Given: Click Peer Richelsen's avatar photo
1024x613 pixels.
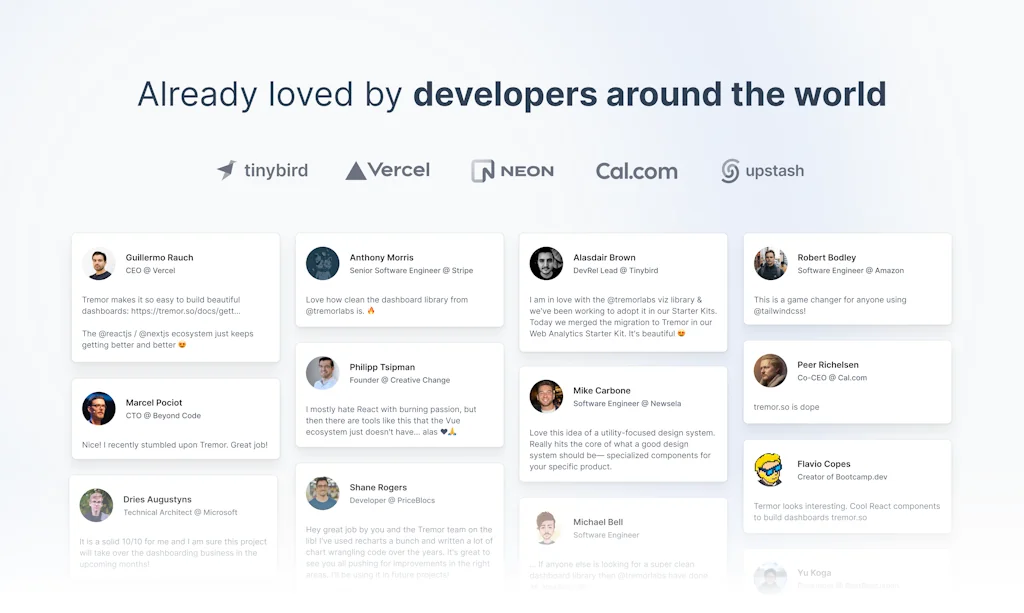Looking at the screenshot, I should point(771,371).
